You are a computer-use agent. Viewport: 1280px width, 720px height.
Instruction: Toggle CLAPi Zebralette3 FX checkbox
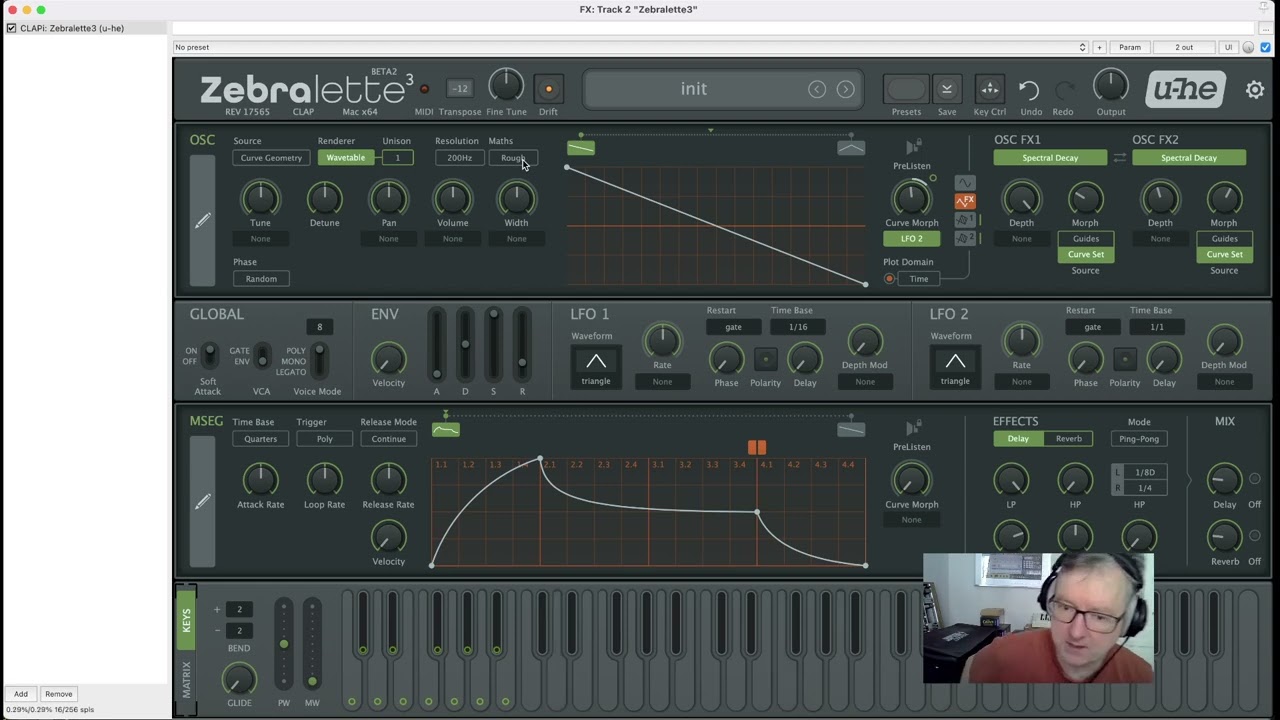(x=12, y=28)
